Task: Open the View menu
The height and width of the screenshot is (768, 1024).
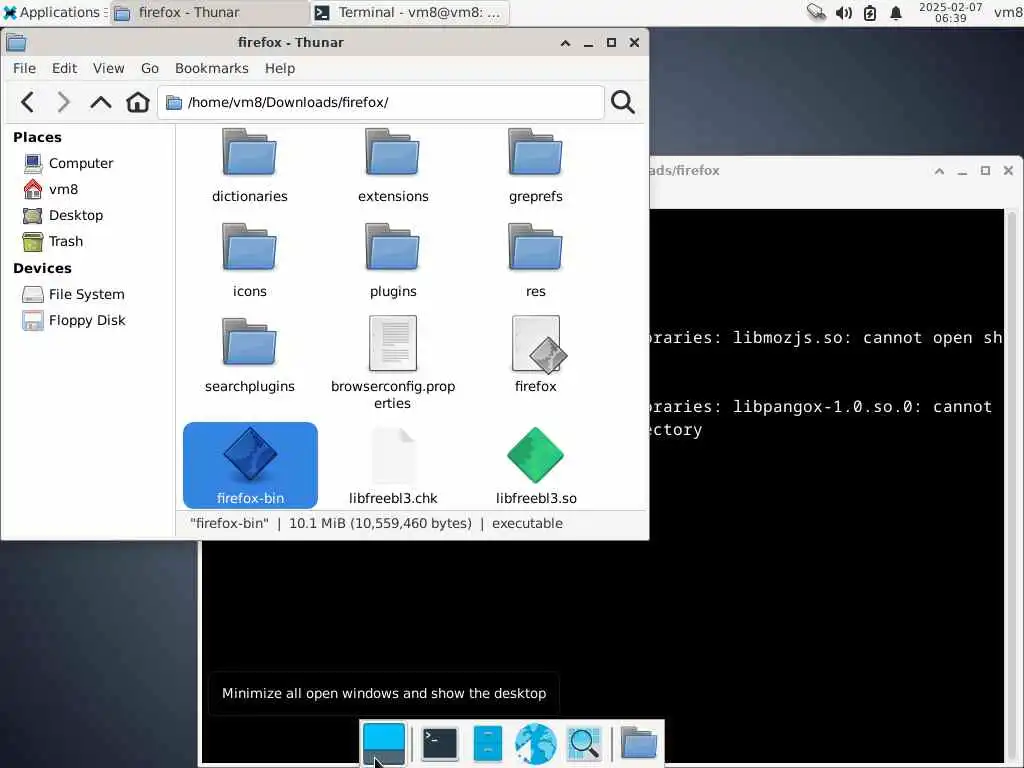Action: point(108,69)
